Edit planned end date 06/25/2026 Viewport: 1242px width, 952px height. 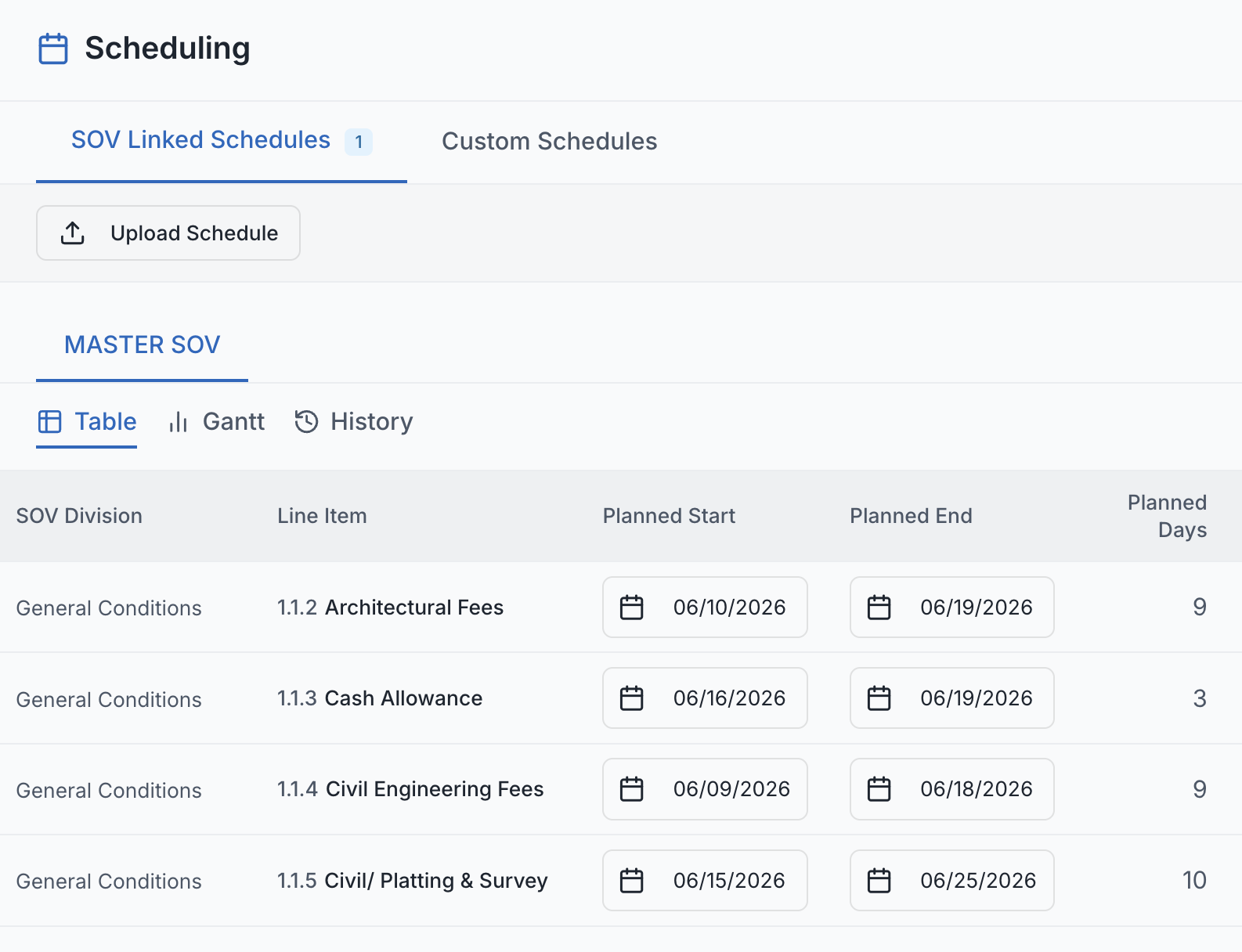pos(952,881)
